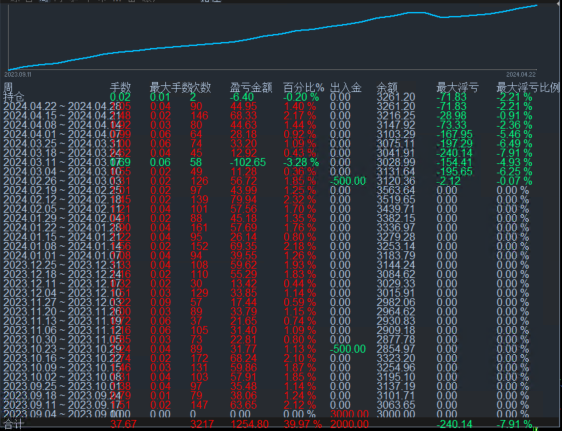
Task: Click the 最大手数 column header
Action: click(170, 87)
